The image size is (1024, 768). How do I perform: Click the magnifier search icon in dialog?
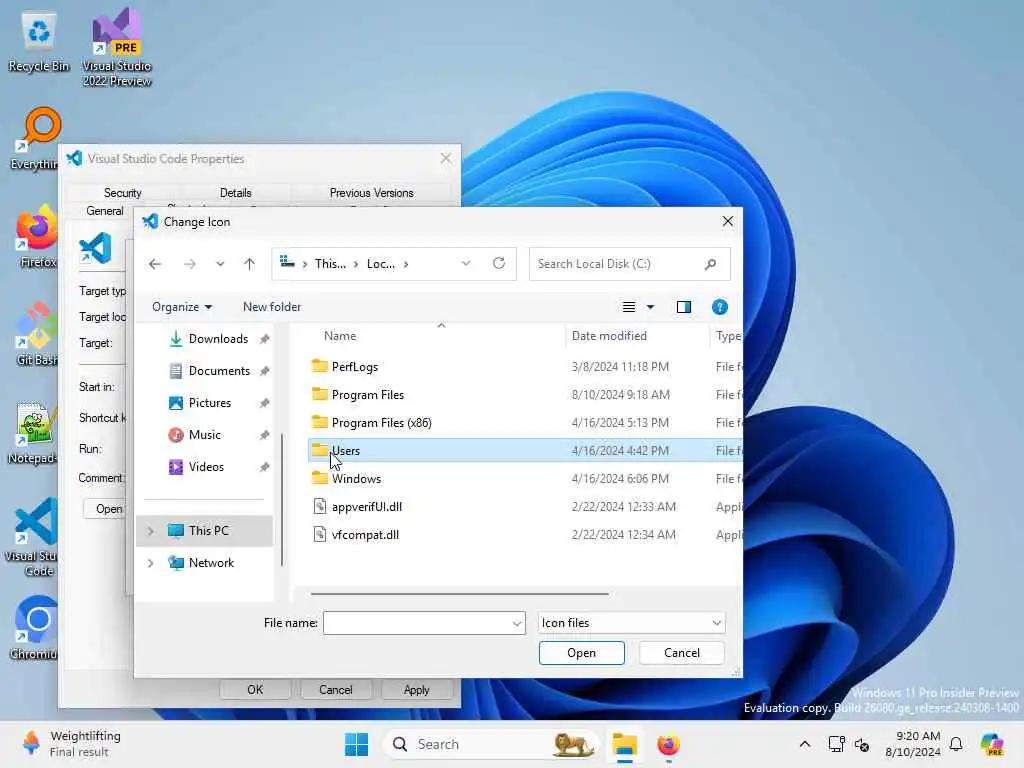tap(711, 264)
